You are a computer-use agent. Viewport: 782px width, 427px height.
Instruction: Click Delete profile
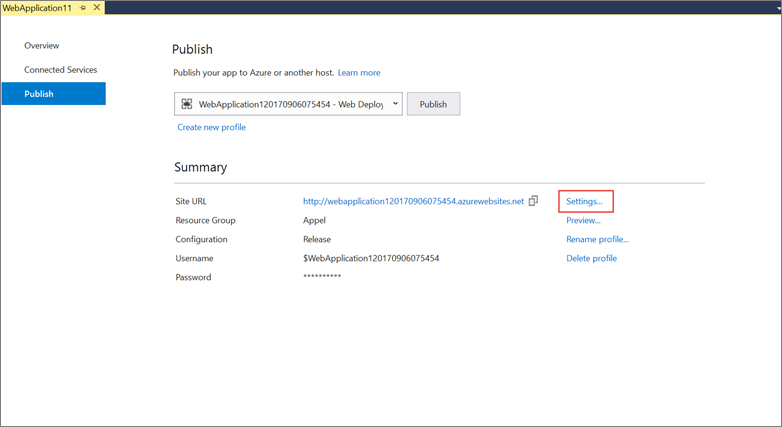(591, 258)
